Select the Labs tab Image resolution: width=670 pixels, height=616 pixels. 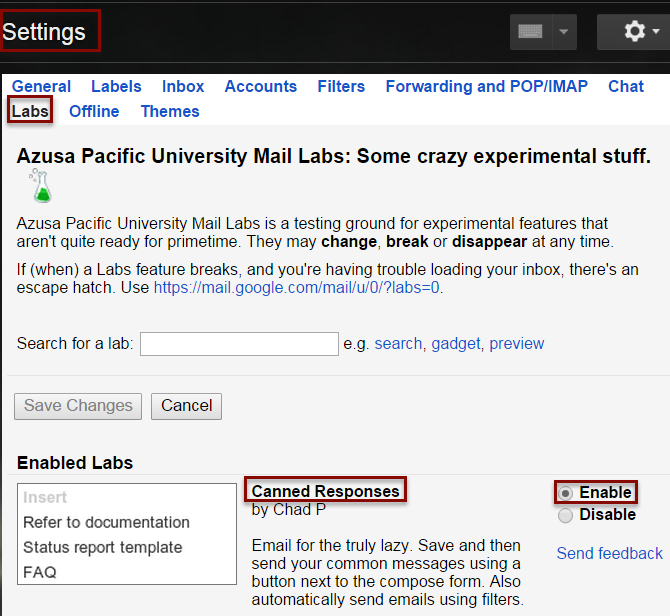[x=30, y=111]
